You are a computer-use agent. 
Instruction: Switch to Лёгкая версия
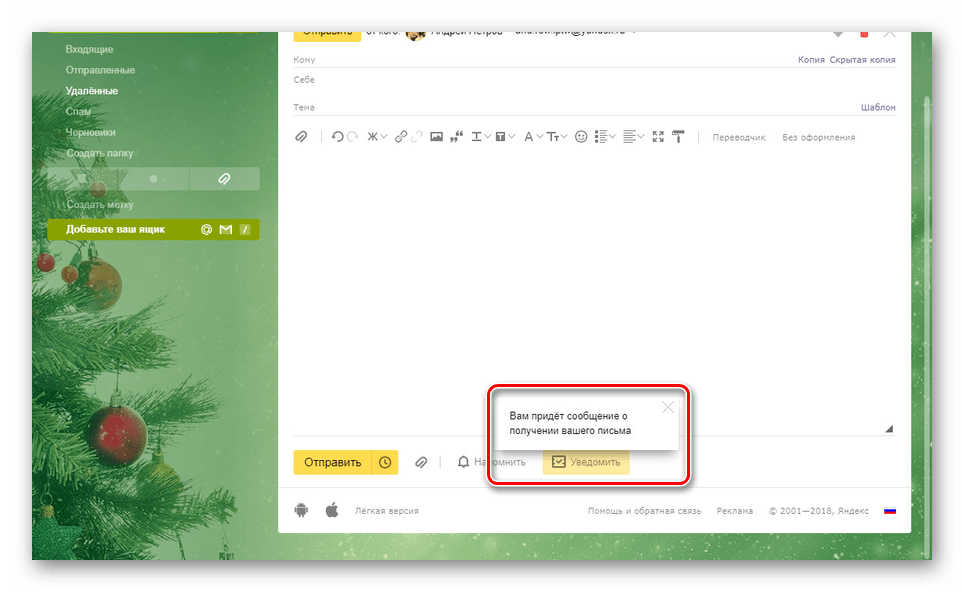coord(387,511)
